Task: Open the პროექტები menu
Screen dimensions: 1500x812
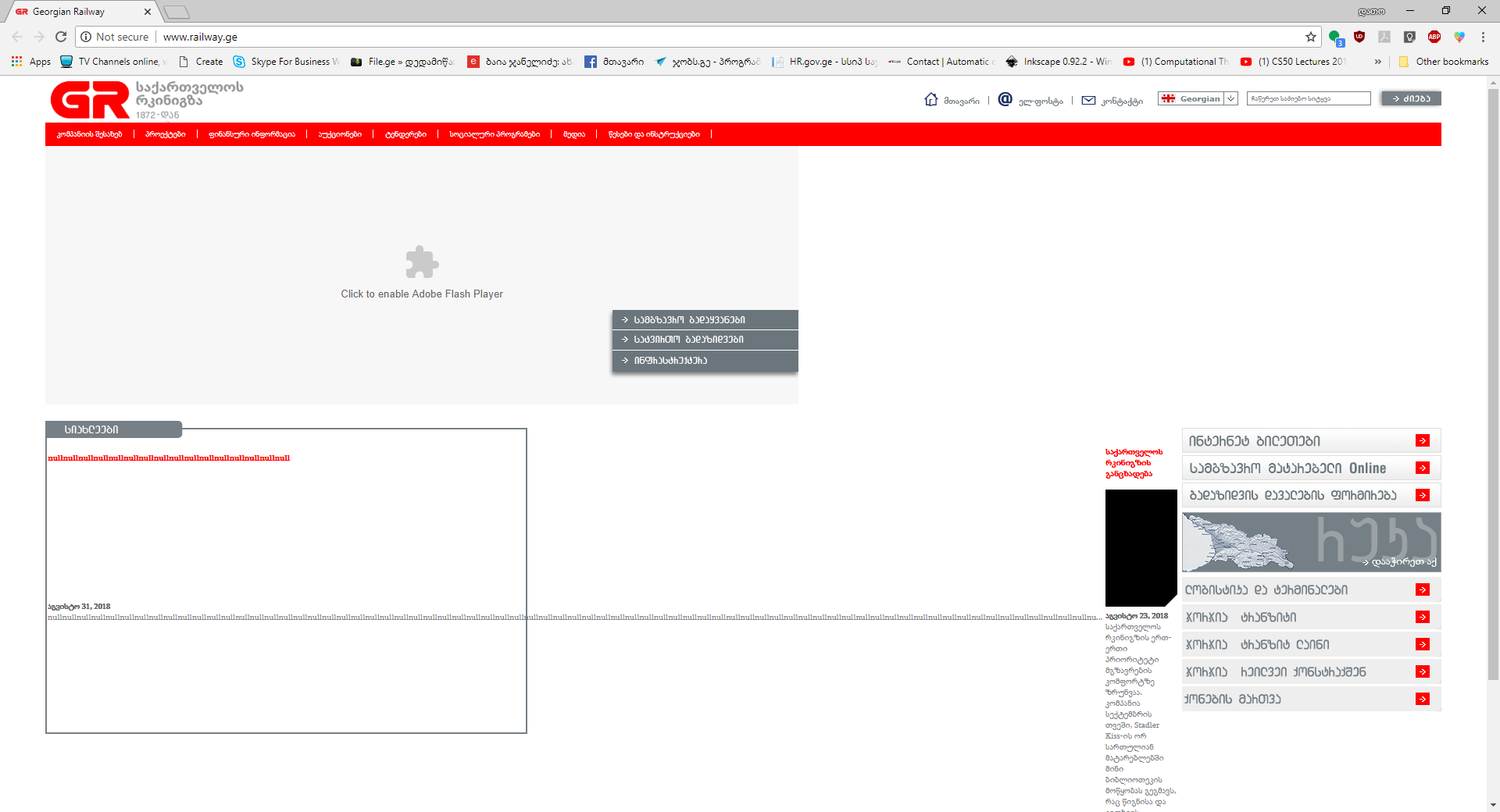Action: click(x=166, y=134)
